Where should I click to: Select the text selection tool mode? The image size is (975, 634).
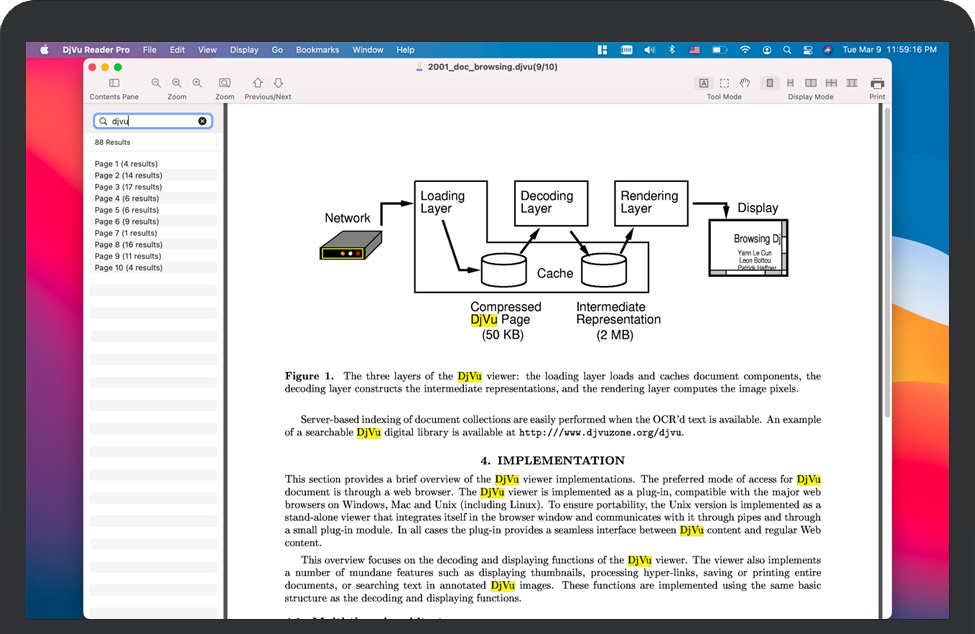[704, 83]
